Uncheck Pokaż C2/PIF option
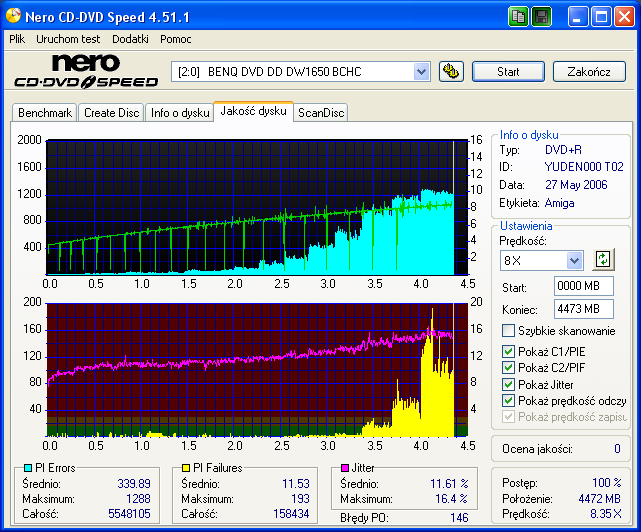641x532 pixels. pos(508,368)
